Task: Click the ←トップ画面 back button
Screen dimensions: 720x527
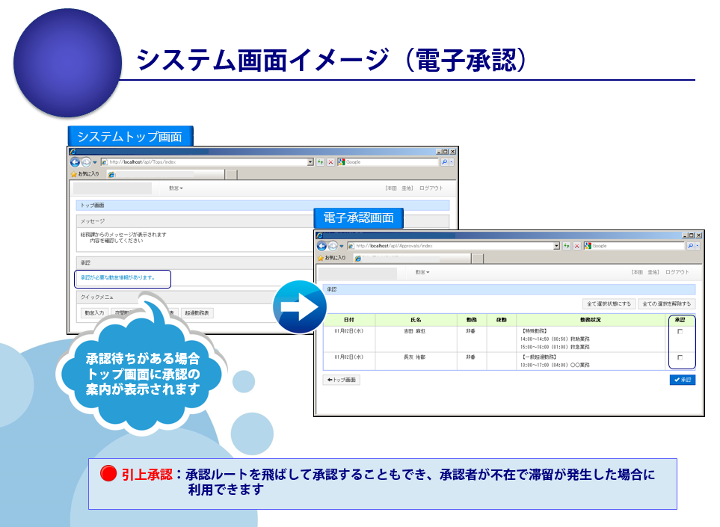Action: (342, 380)
